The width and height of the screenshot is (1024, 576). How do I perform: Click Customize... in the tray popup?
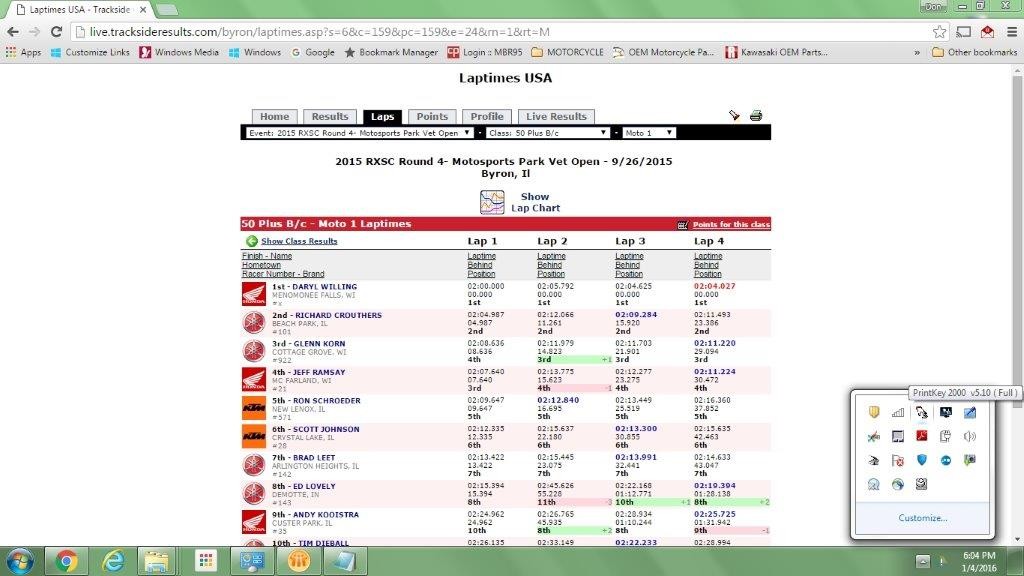tap(921, 518)
